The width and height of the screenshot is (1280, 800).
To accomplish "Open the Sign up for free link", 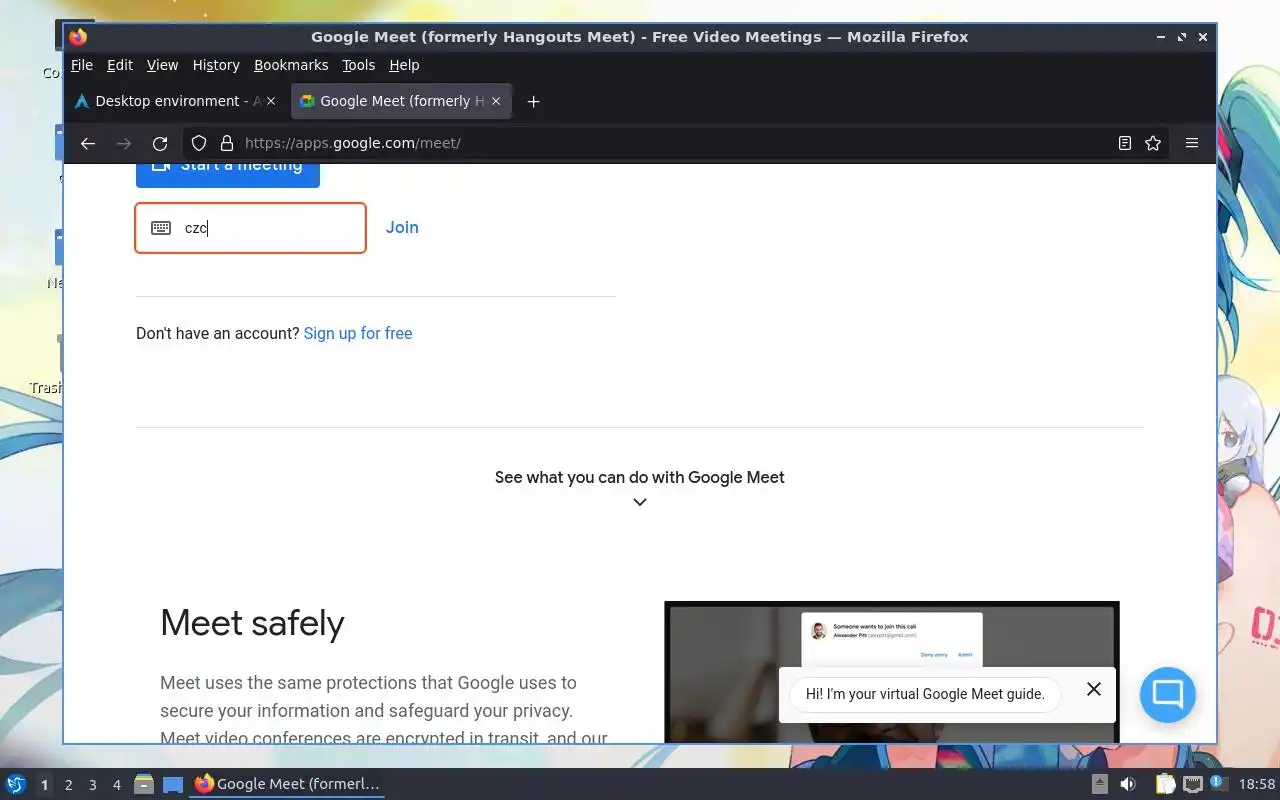I will pyautogui.click(x=358, y=333).
